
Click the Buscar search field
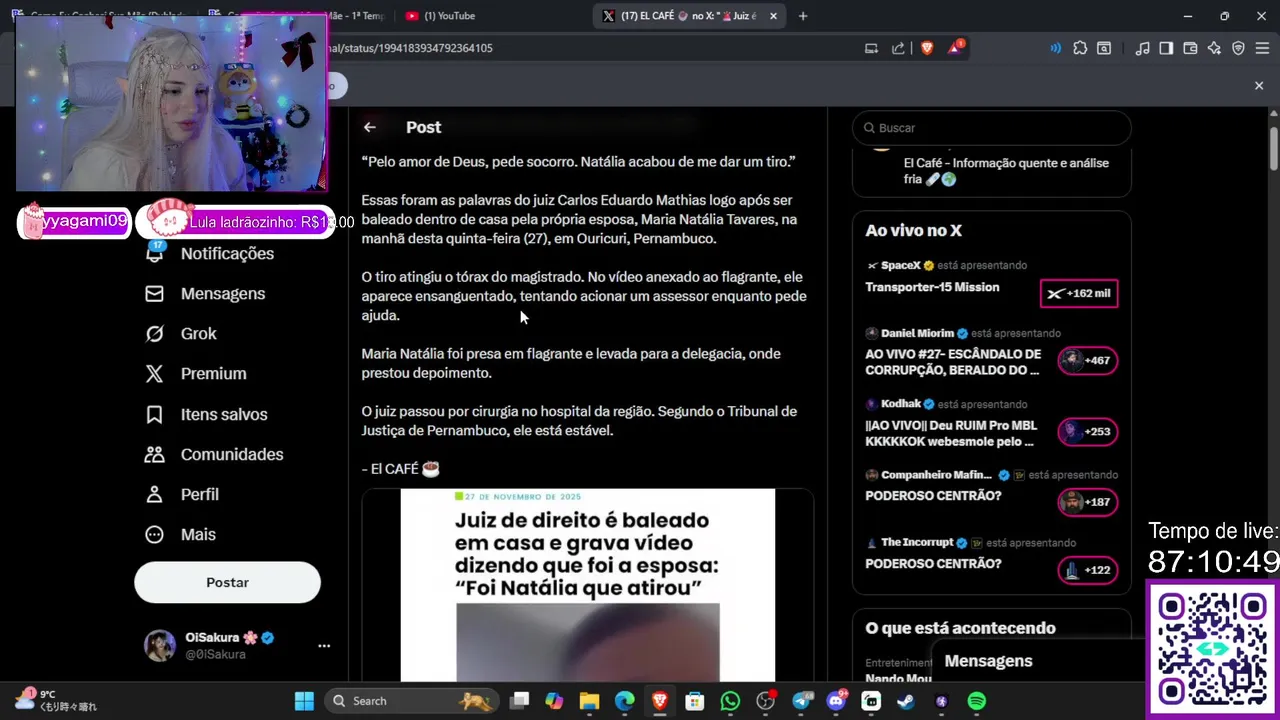click(991, 128)
